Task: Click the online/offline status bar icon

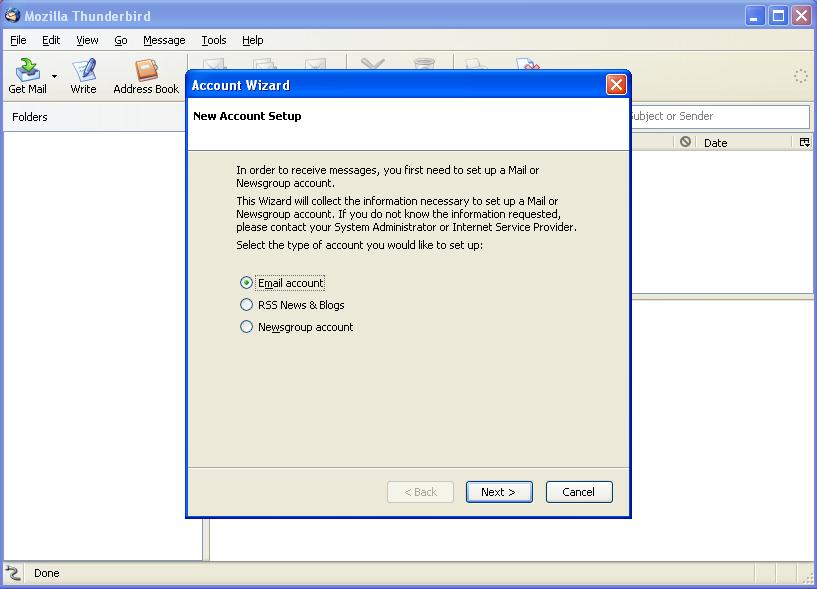Action: point(13,573)
